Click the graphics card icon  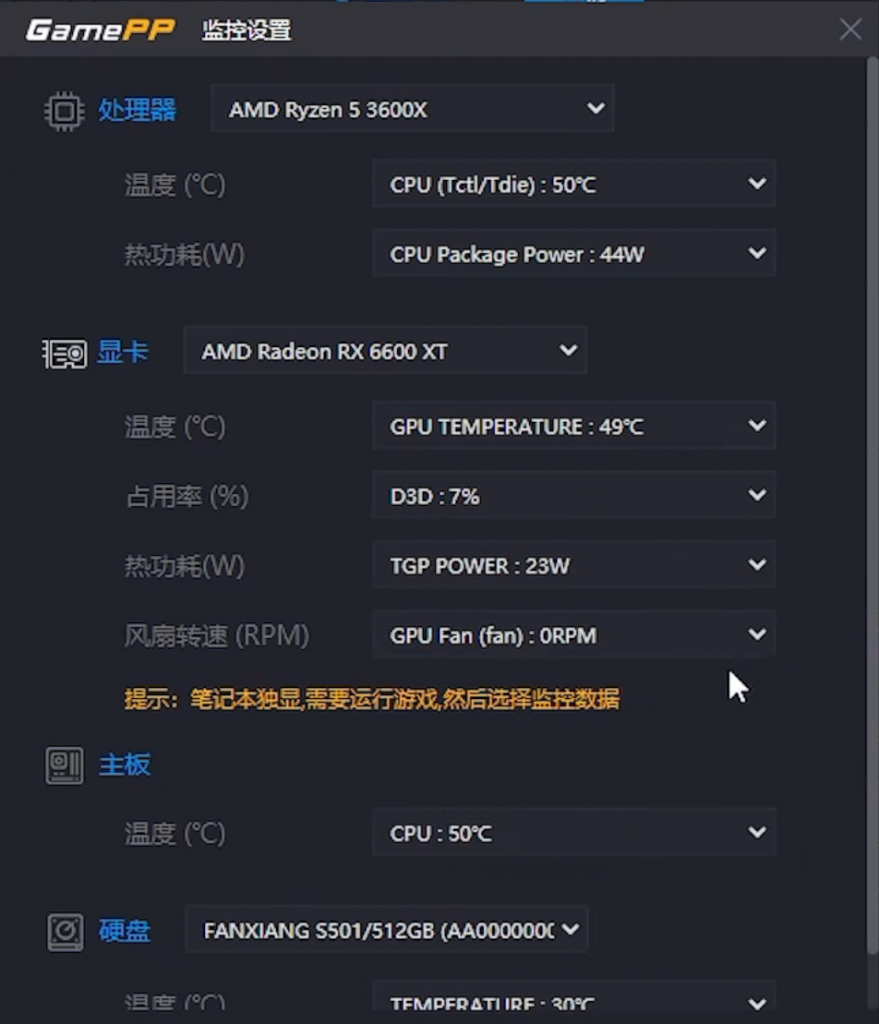(65, 353)
